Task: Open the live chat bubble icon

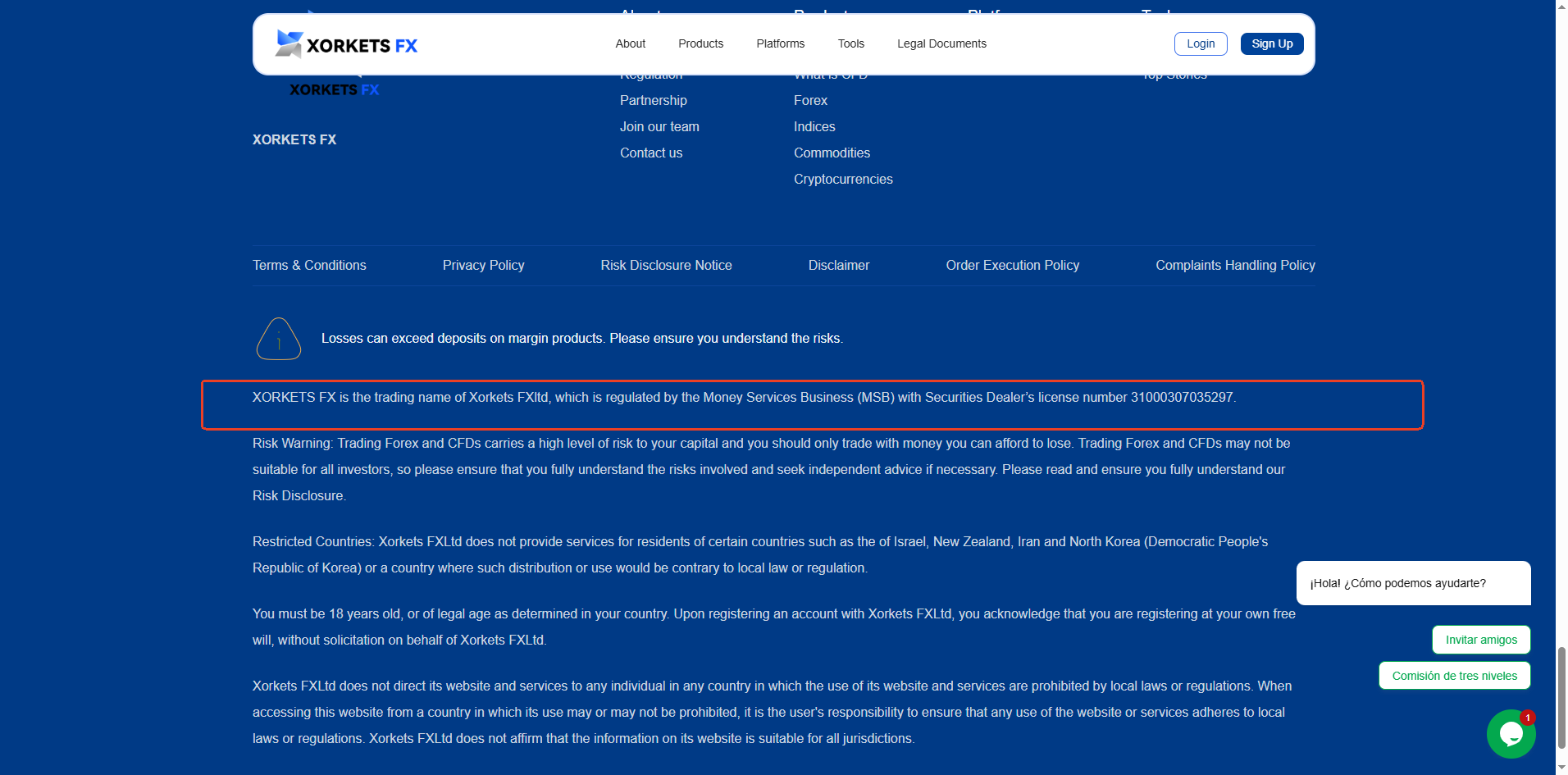Action: pos(1511,733)
